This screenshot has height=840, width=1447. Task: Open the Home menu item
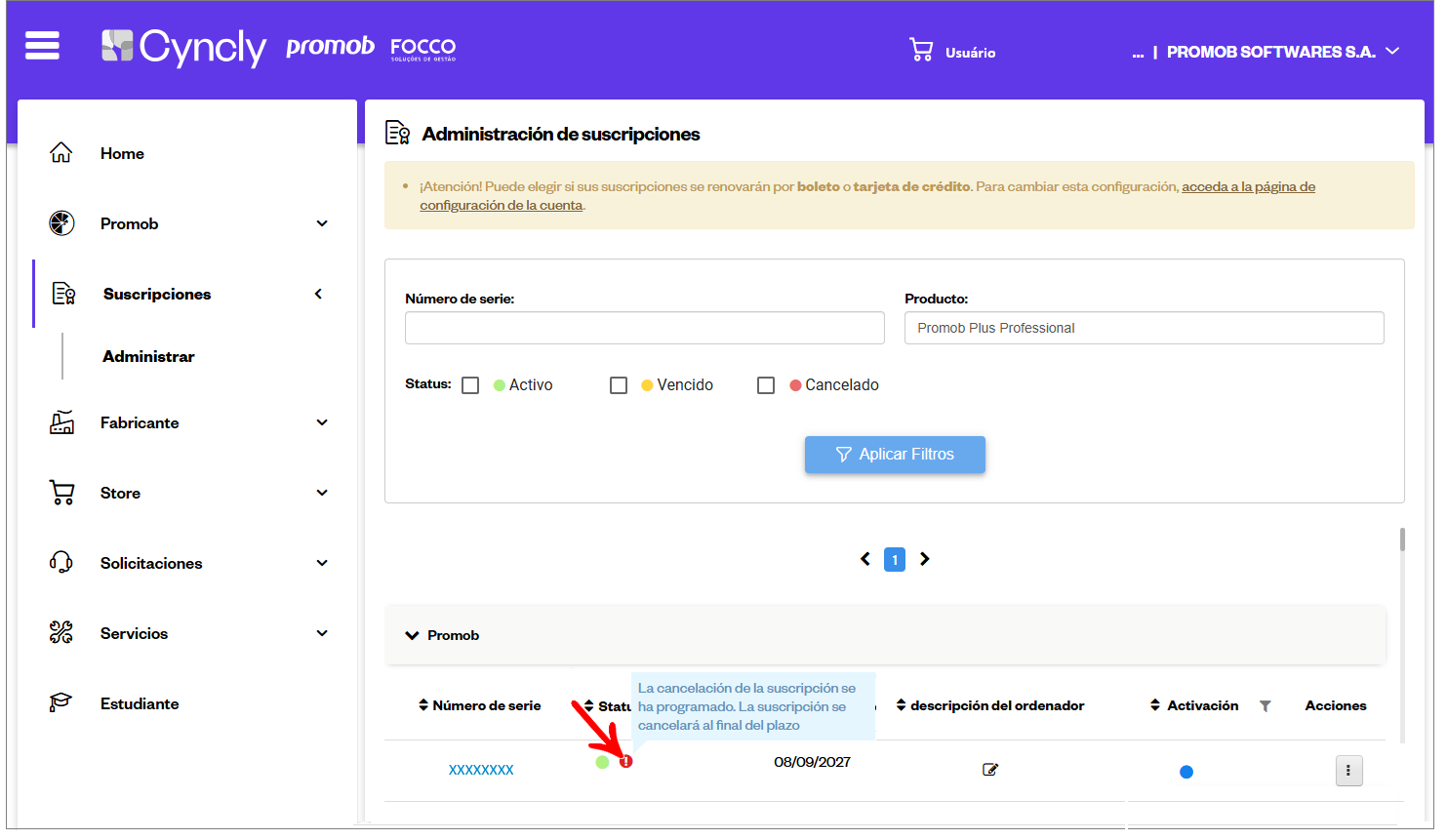122,153
